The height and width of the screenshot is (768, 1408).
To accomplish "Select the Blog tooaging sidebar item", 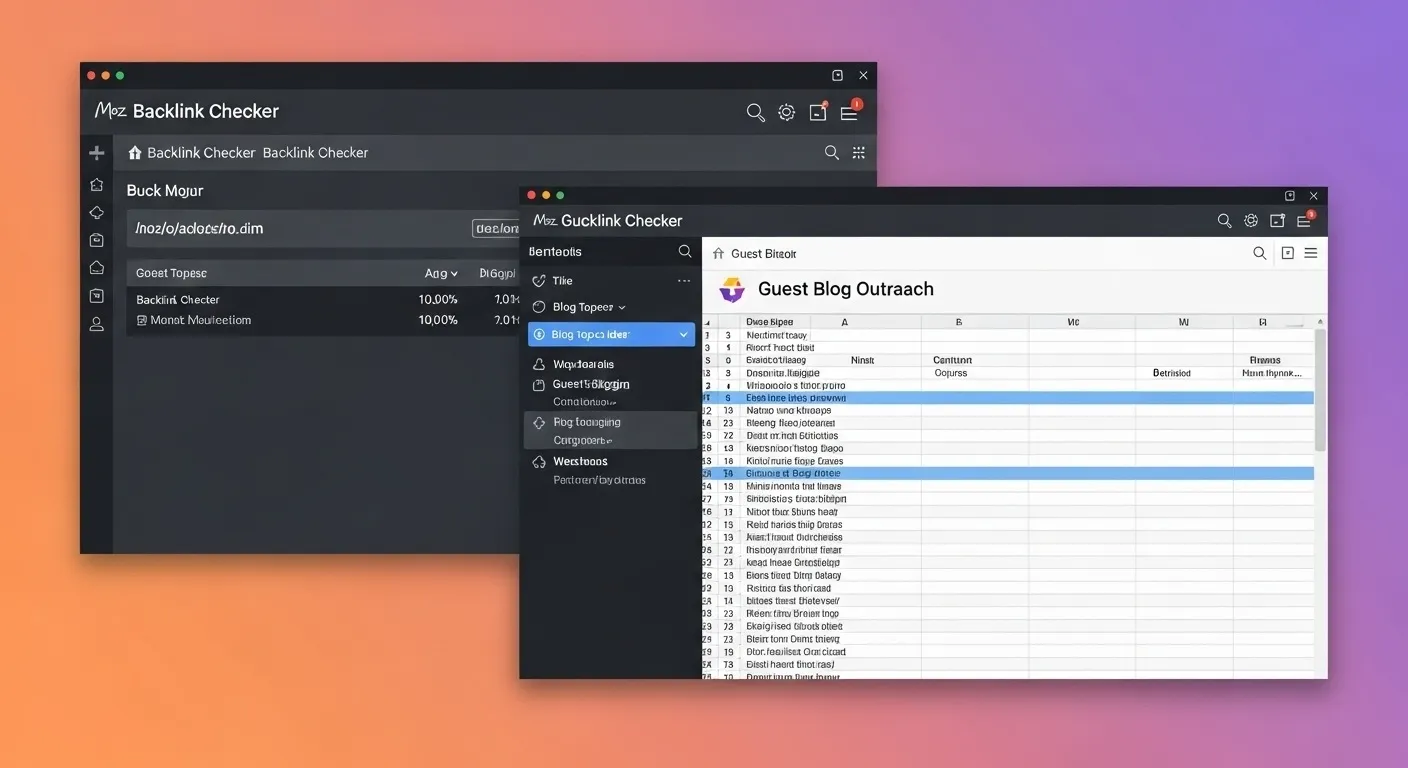I will click(x=611, y=430).
